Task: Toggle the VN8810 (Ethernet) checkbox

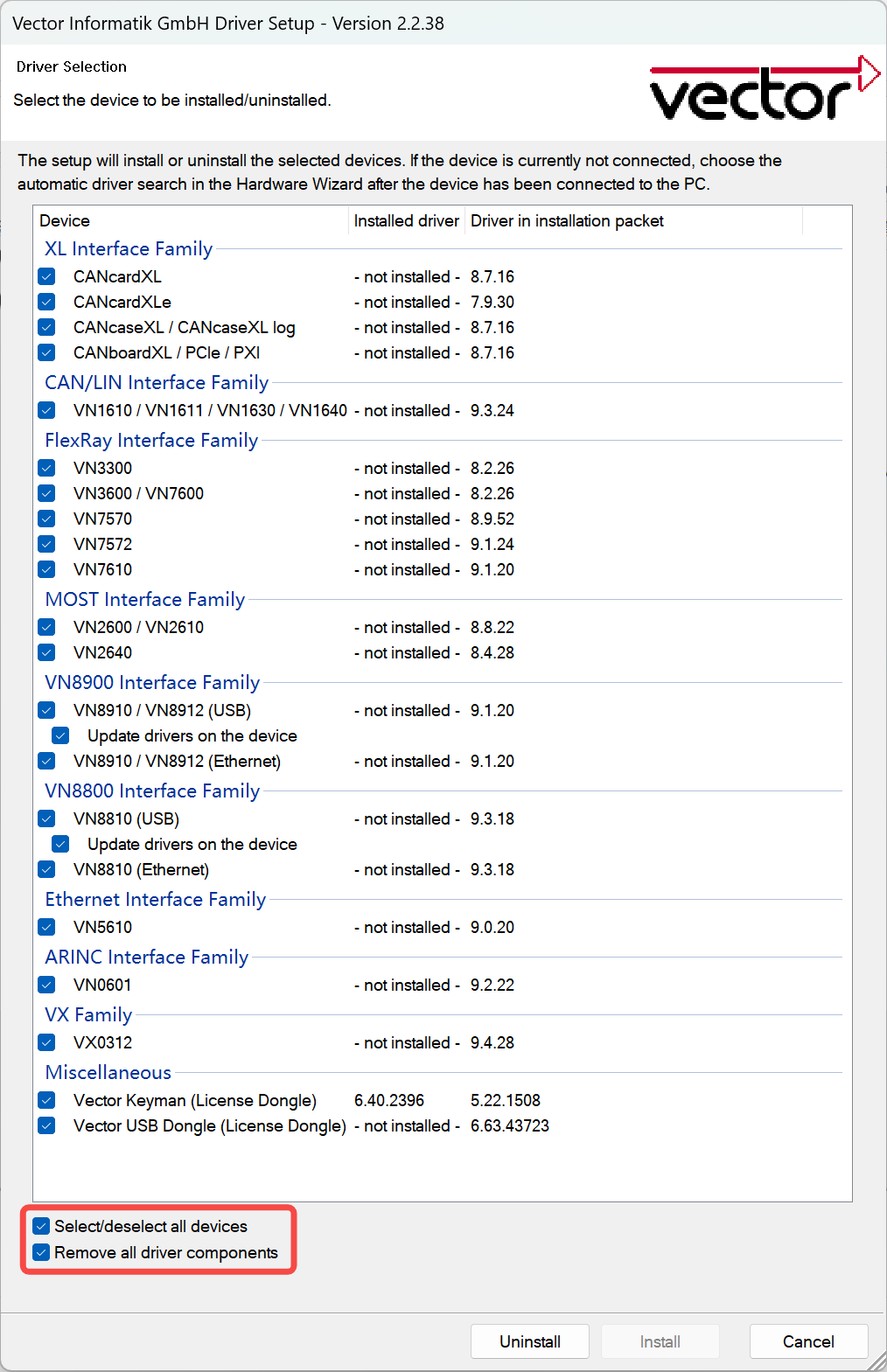Action: point(47,869)
